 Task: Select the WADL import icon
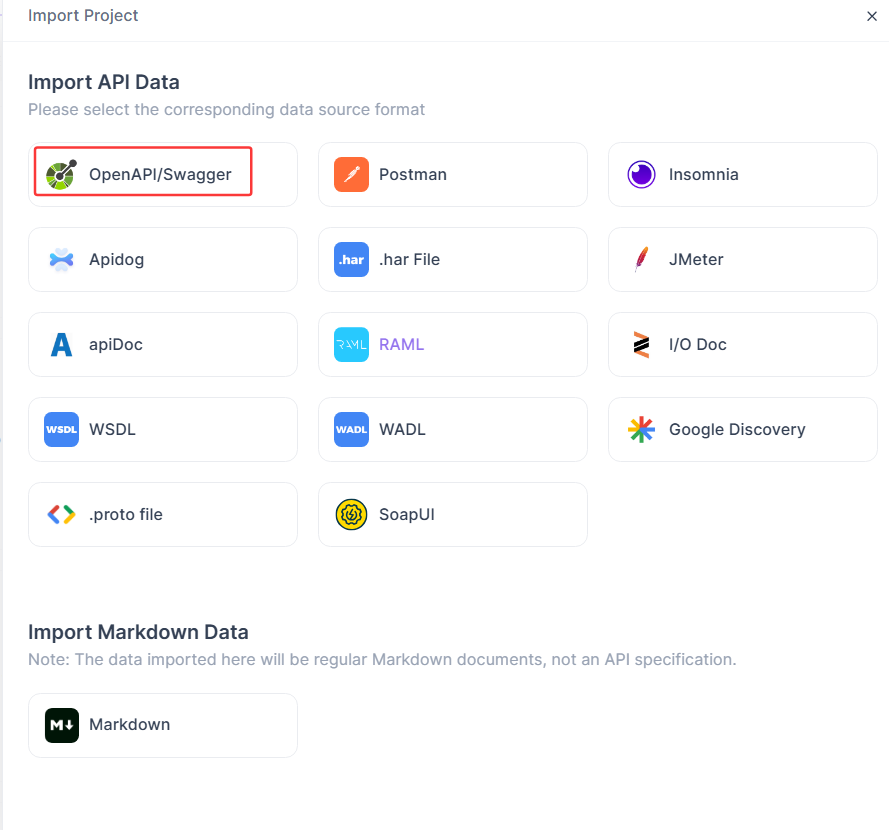pyautogui.click(x=351, y=429)
